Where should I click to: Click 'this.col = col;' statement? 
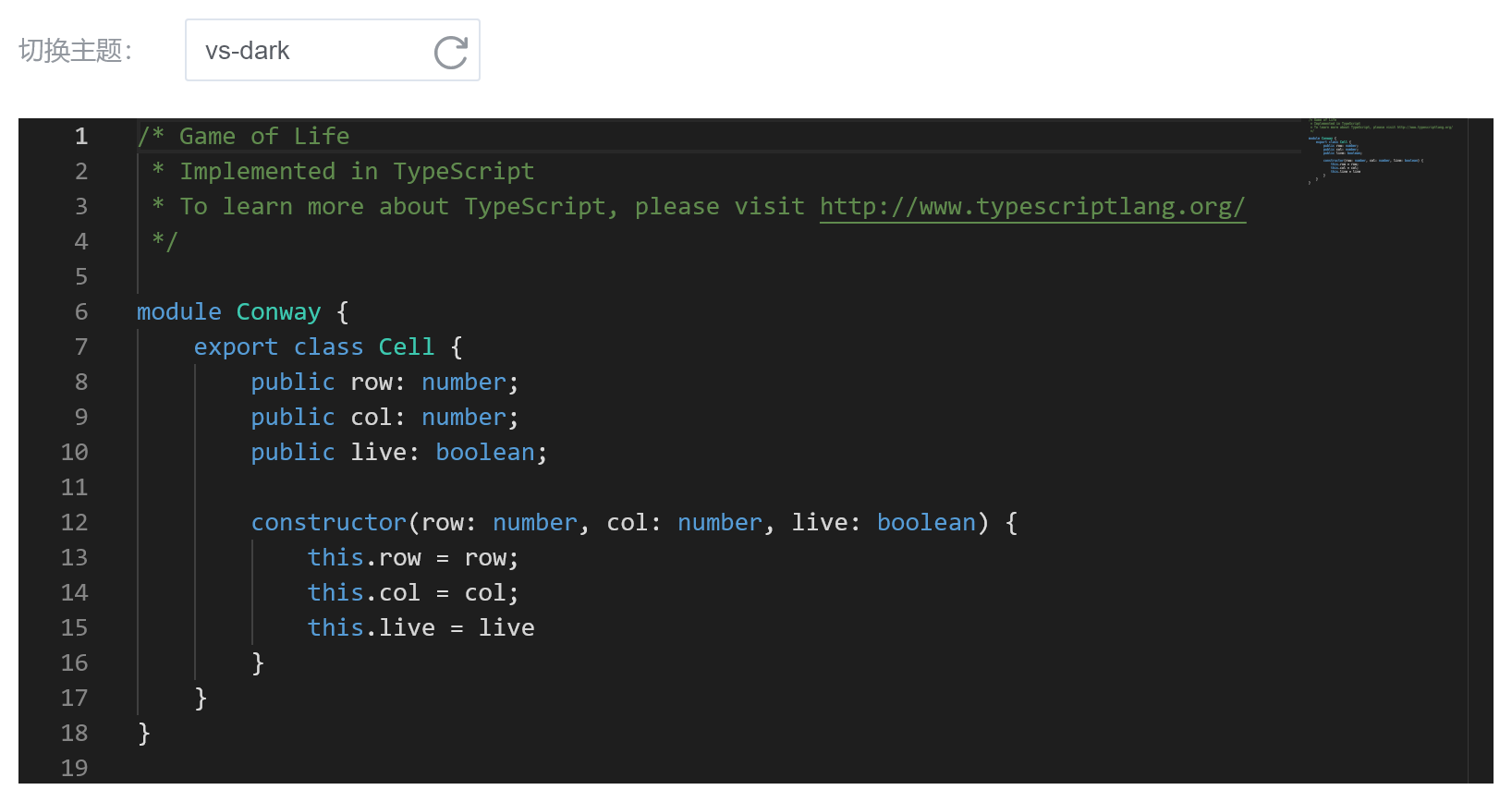click(414, 593)
